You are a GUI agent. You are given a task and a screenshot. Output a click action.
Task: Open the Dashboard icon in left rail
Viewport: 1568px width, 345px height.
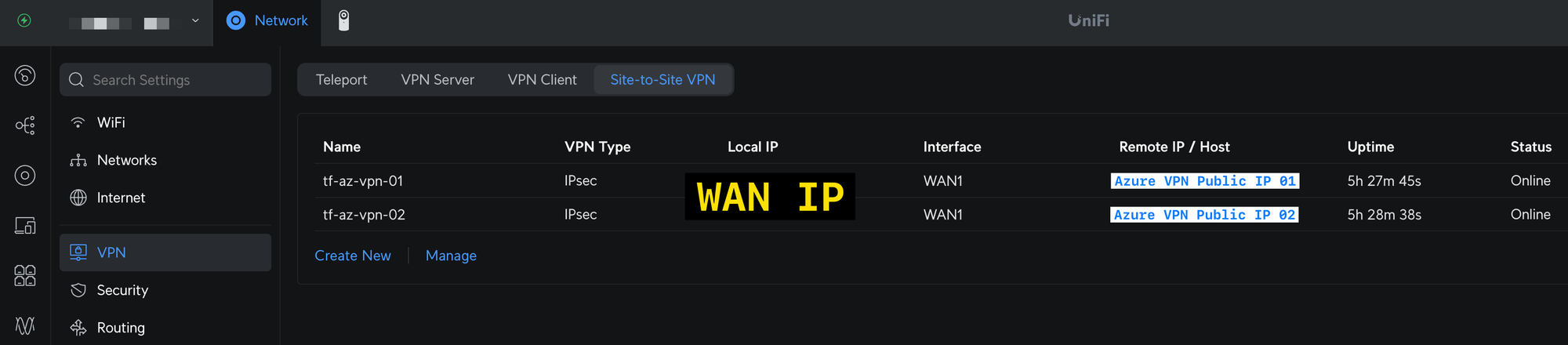coord(25,75)
